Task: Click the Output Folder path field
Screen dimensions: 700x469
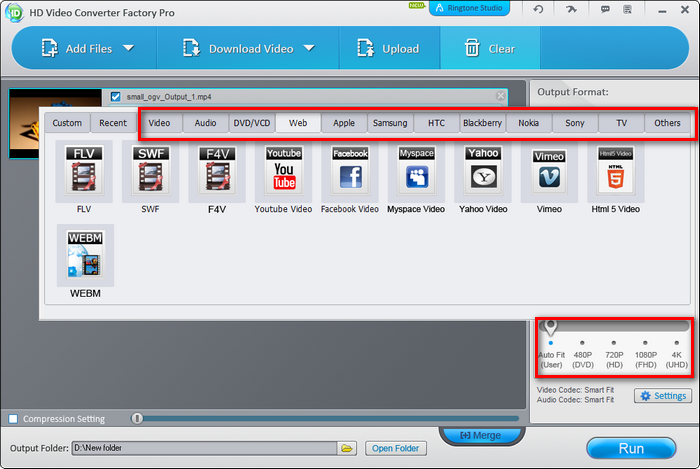Action: (x=204, y=448)
